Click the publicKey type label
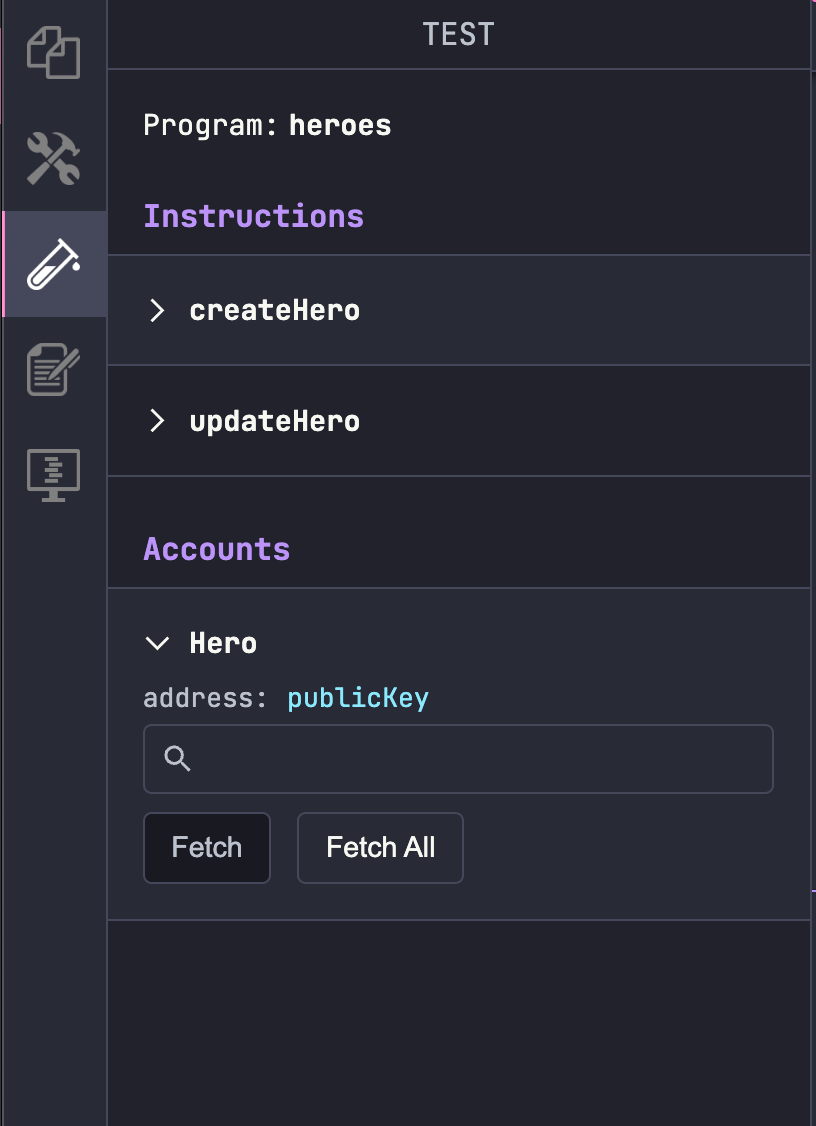The height and width of the screenshot is (1126, 816). [x=358, y=698]
